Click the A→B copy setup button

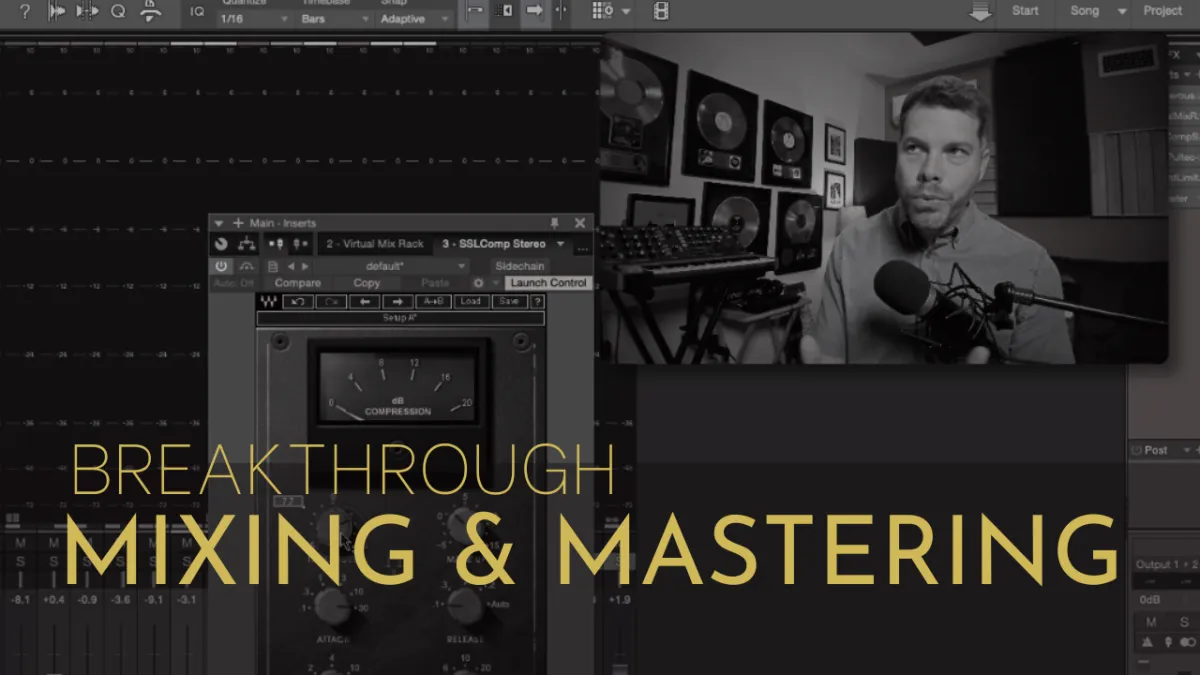point(432,302)
